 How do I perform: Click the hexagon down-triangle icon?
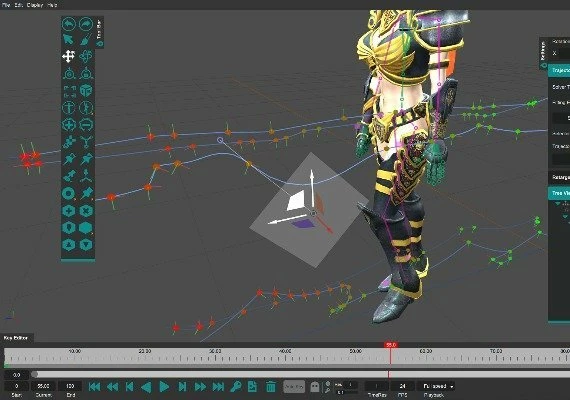(x=86, y=245)
